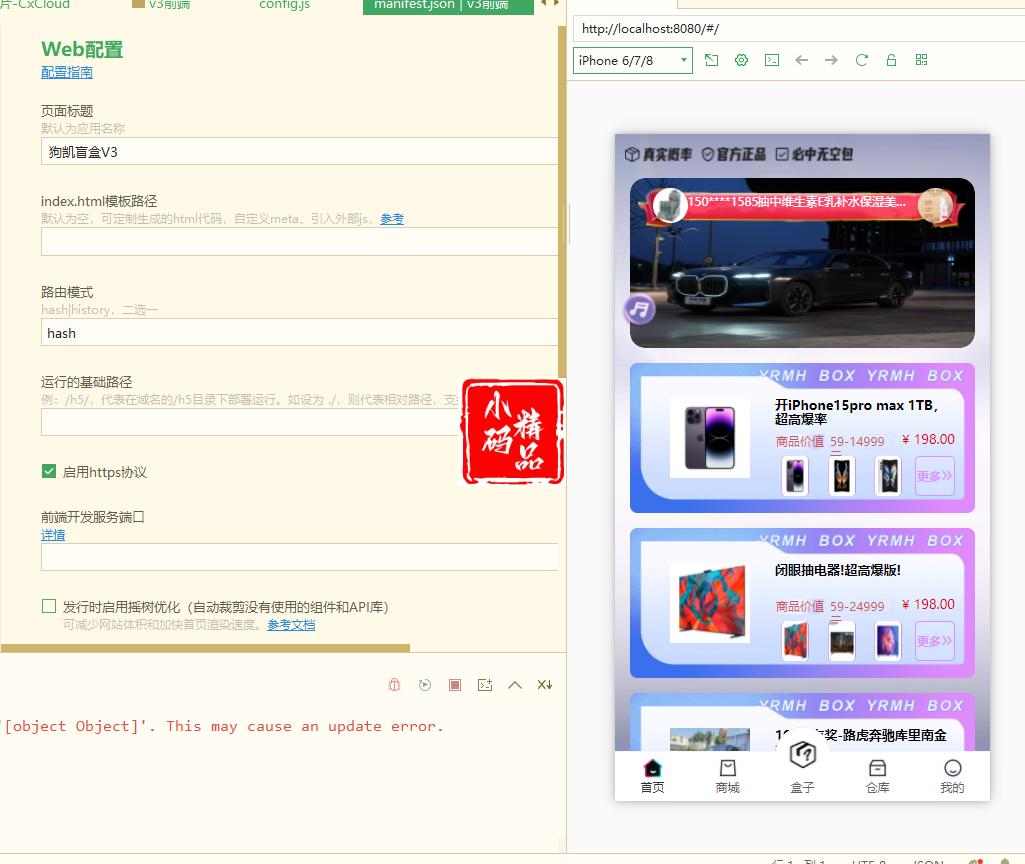Click first small phone thumbnail in iPhone card

pyautogui.click(x=795, y=475)
